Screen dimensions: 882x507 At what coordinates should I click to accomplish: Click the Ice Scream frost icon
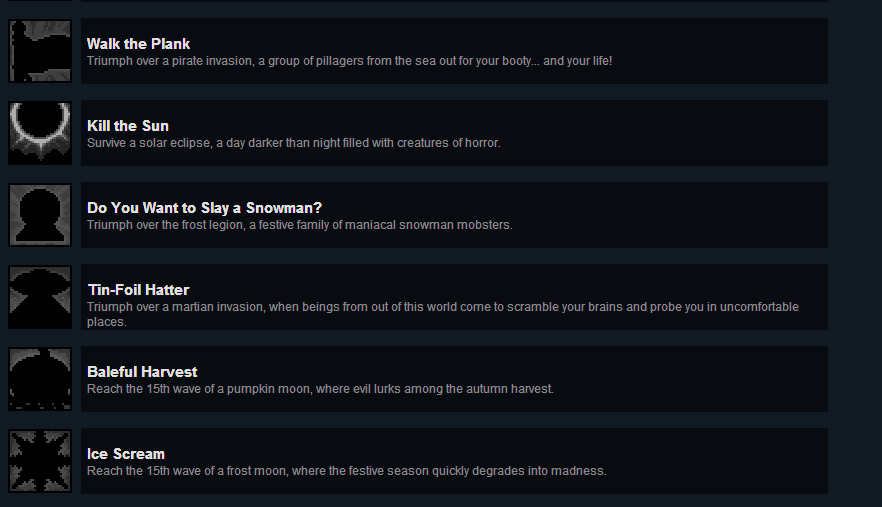40,461
